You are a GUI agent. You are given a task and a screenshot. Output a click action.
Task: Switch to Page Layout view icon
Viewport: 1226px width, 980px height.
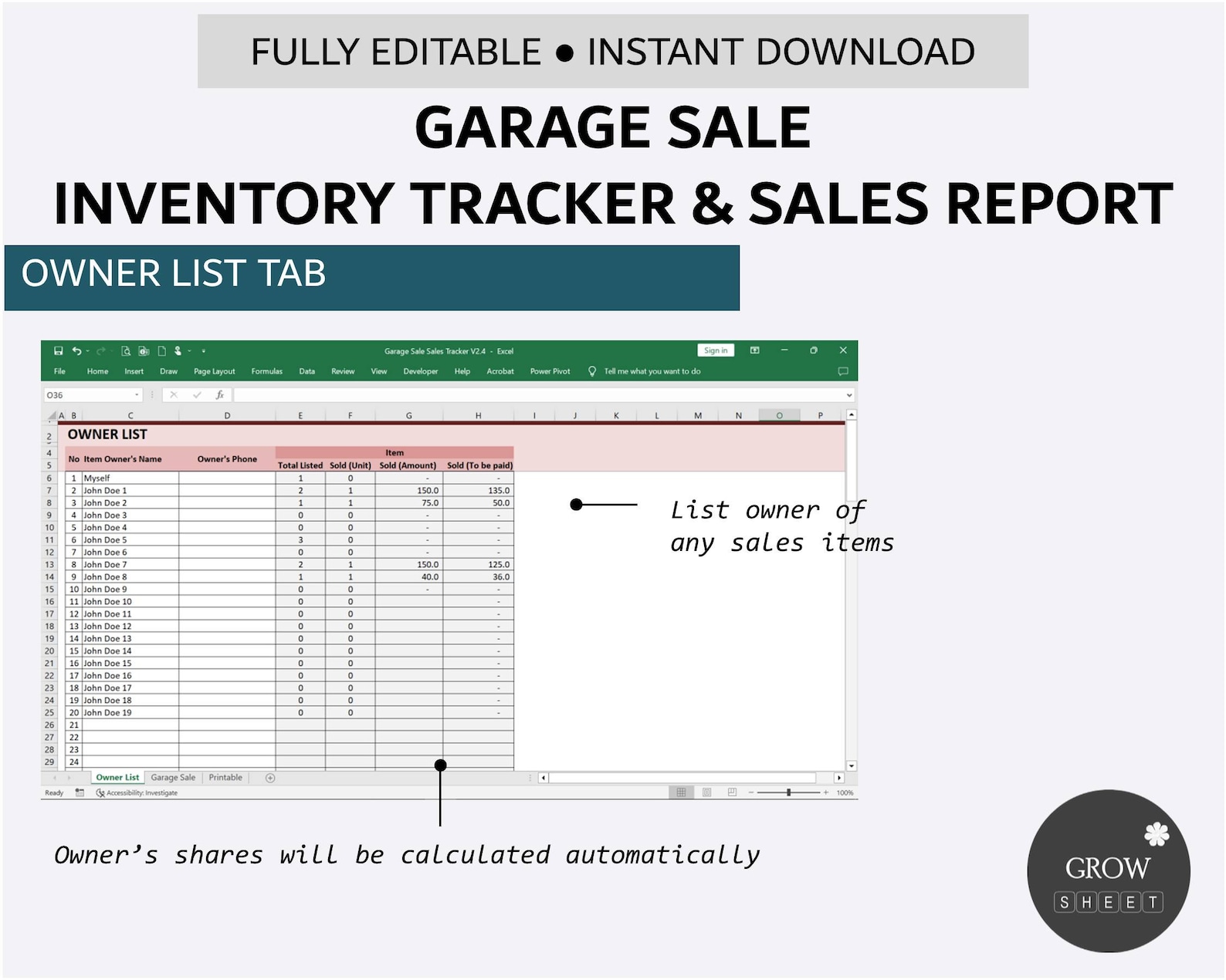(706, 792)
